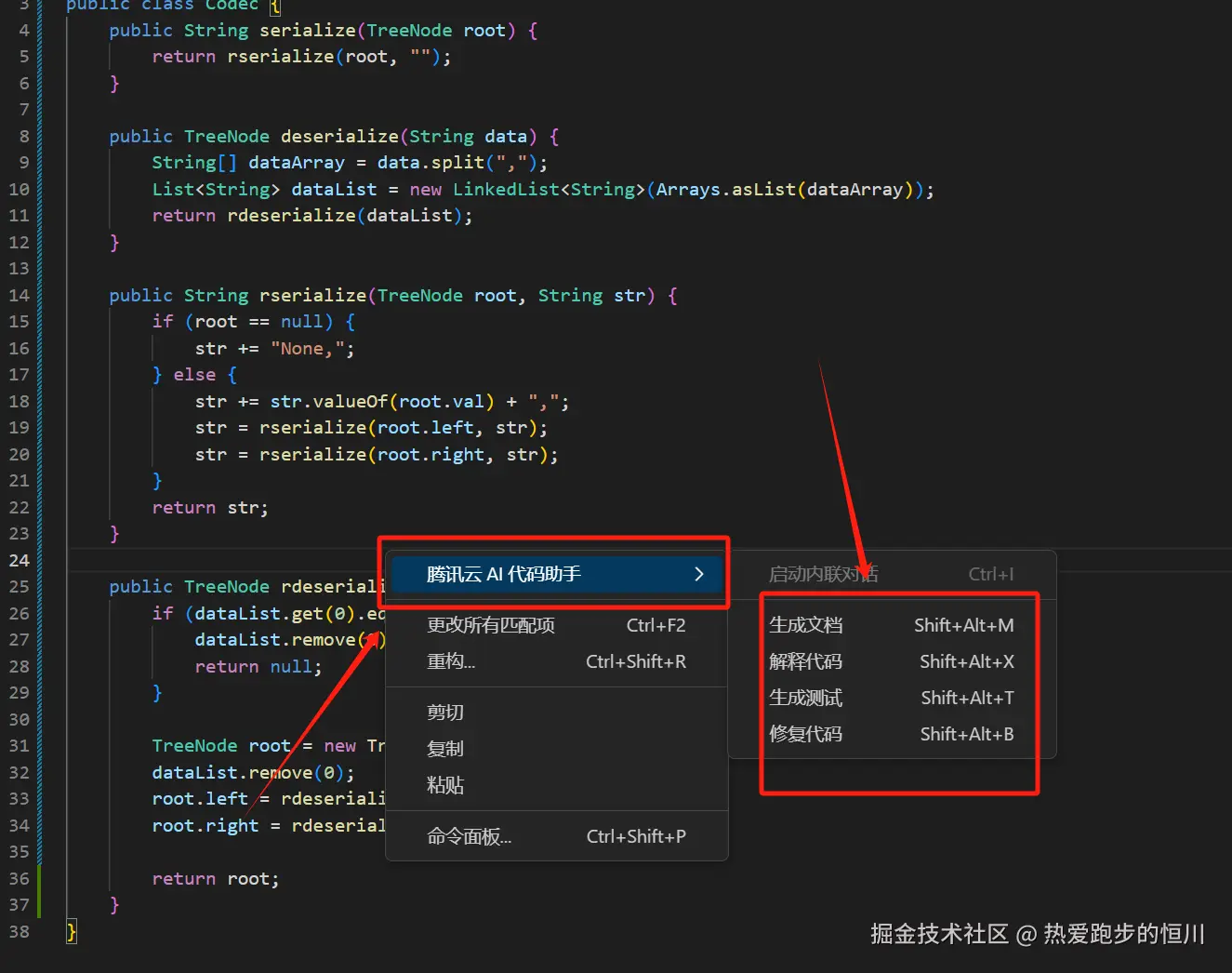Click "return str;" on line 22

coord(210,507)
